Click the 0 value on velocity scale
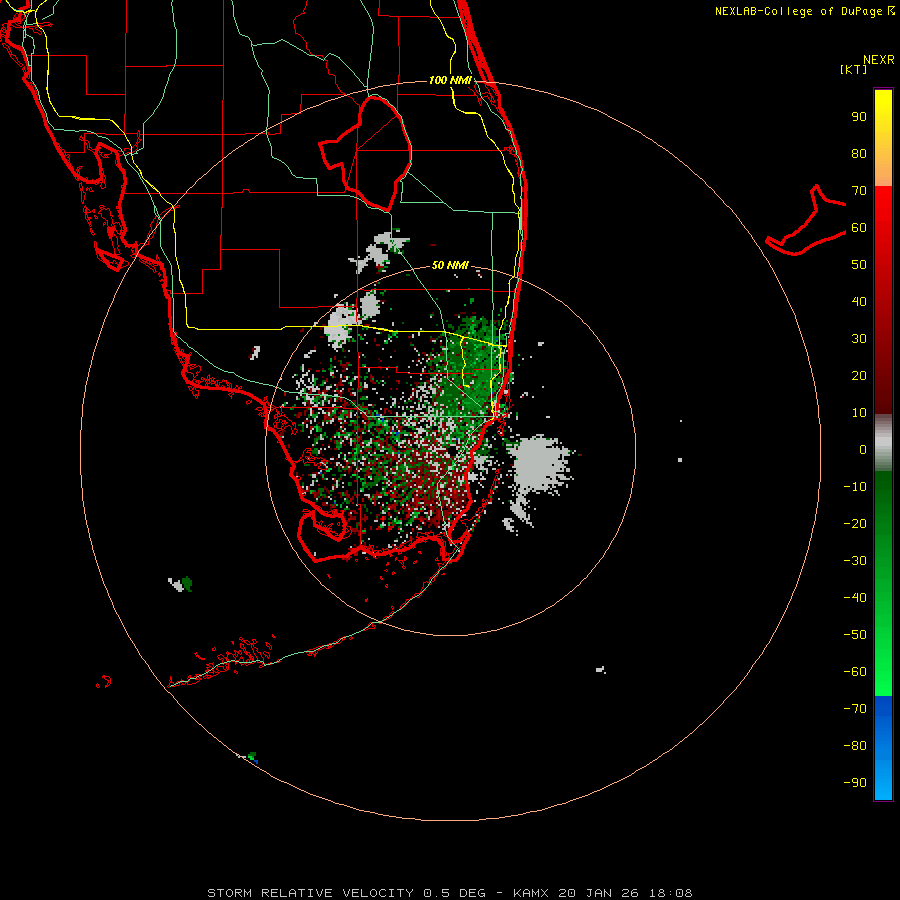Image resolution: width=900 pixels, height=900 pixels. pos(863,449)
